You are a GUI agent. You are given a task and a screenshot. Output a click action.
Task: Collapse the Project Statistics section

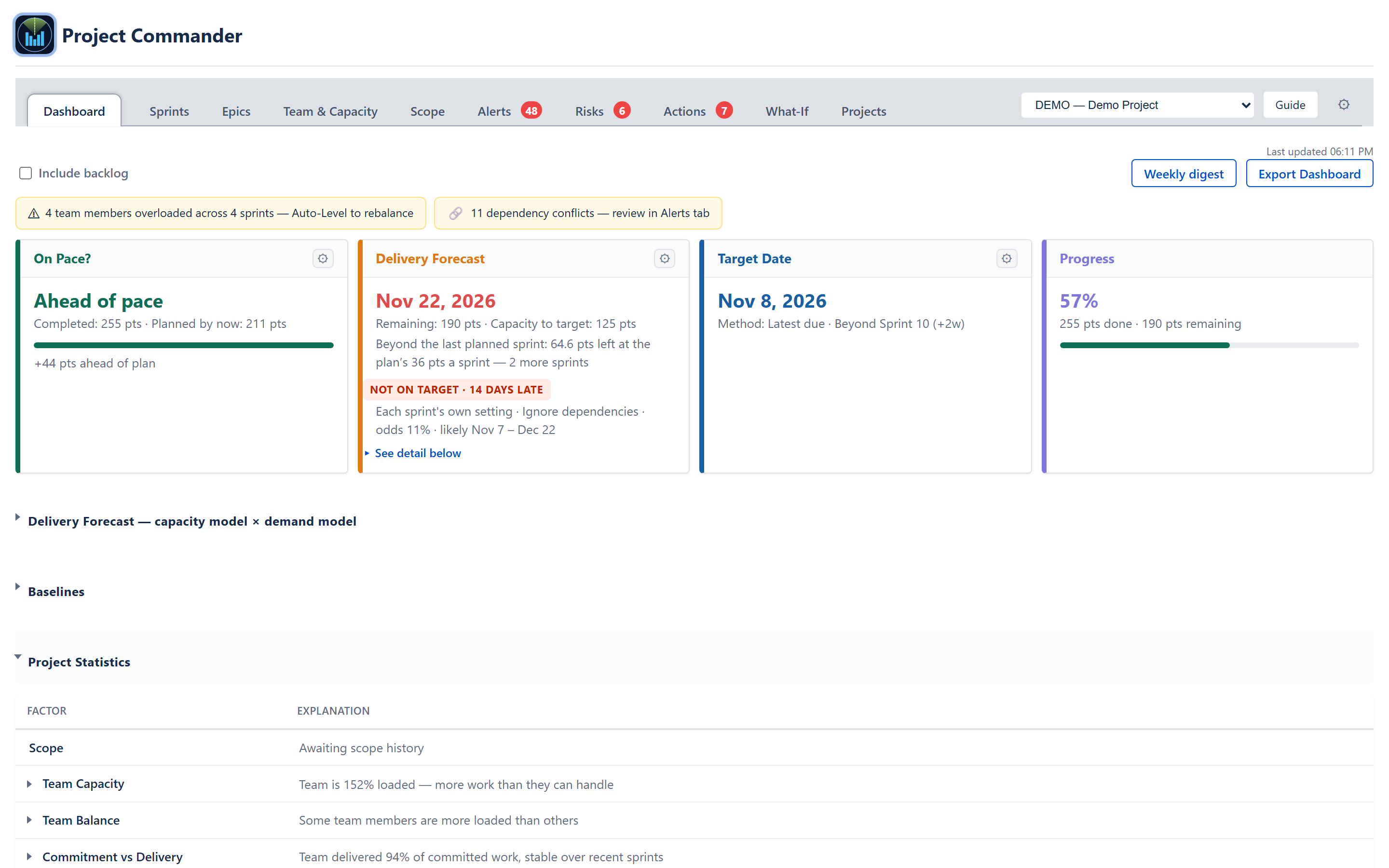click(18, 657)
